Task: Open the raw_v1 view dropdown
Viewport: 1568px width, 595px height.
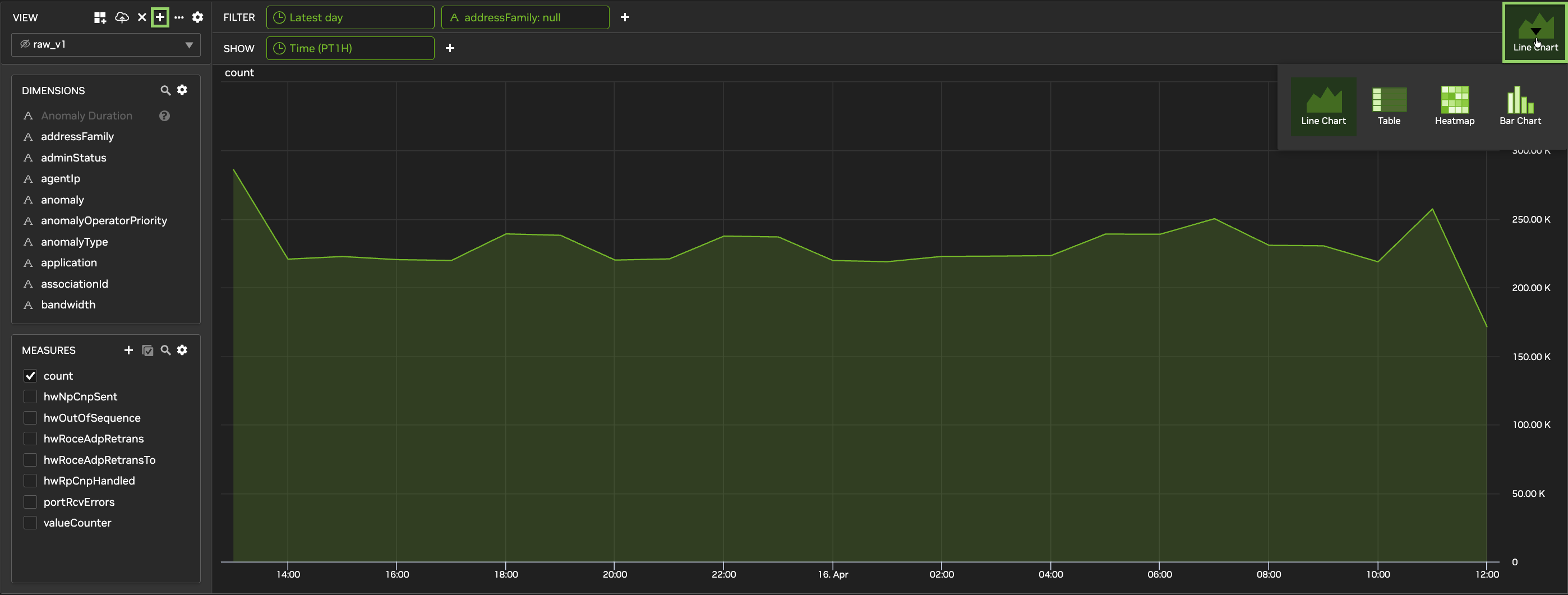Action: click(x=106, y=44)
